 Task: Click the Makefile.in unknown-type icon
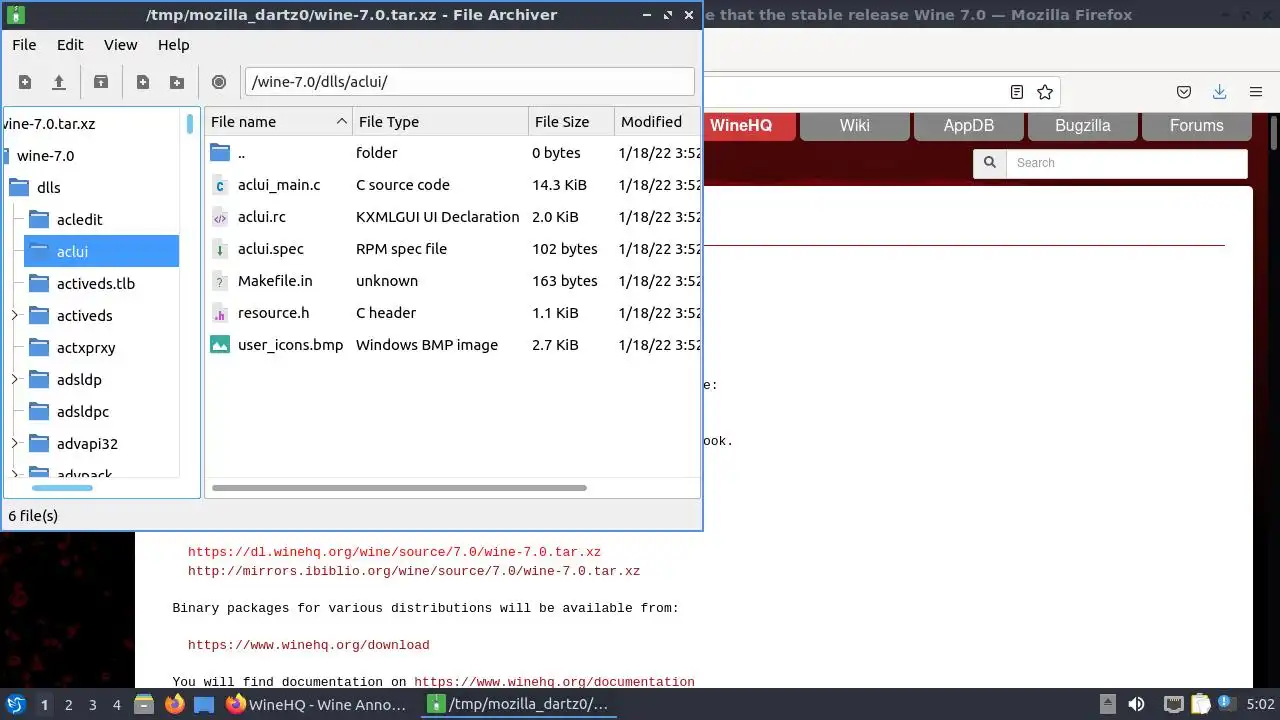tap(220, 281)
